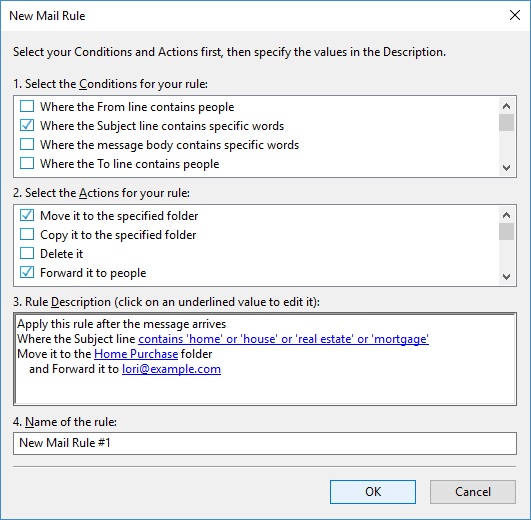Enable the 'Delete it' action

click(27, 253)
